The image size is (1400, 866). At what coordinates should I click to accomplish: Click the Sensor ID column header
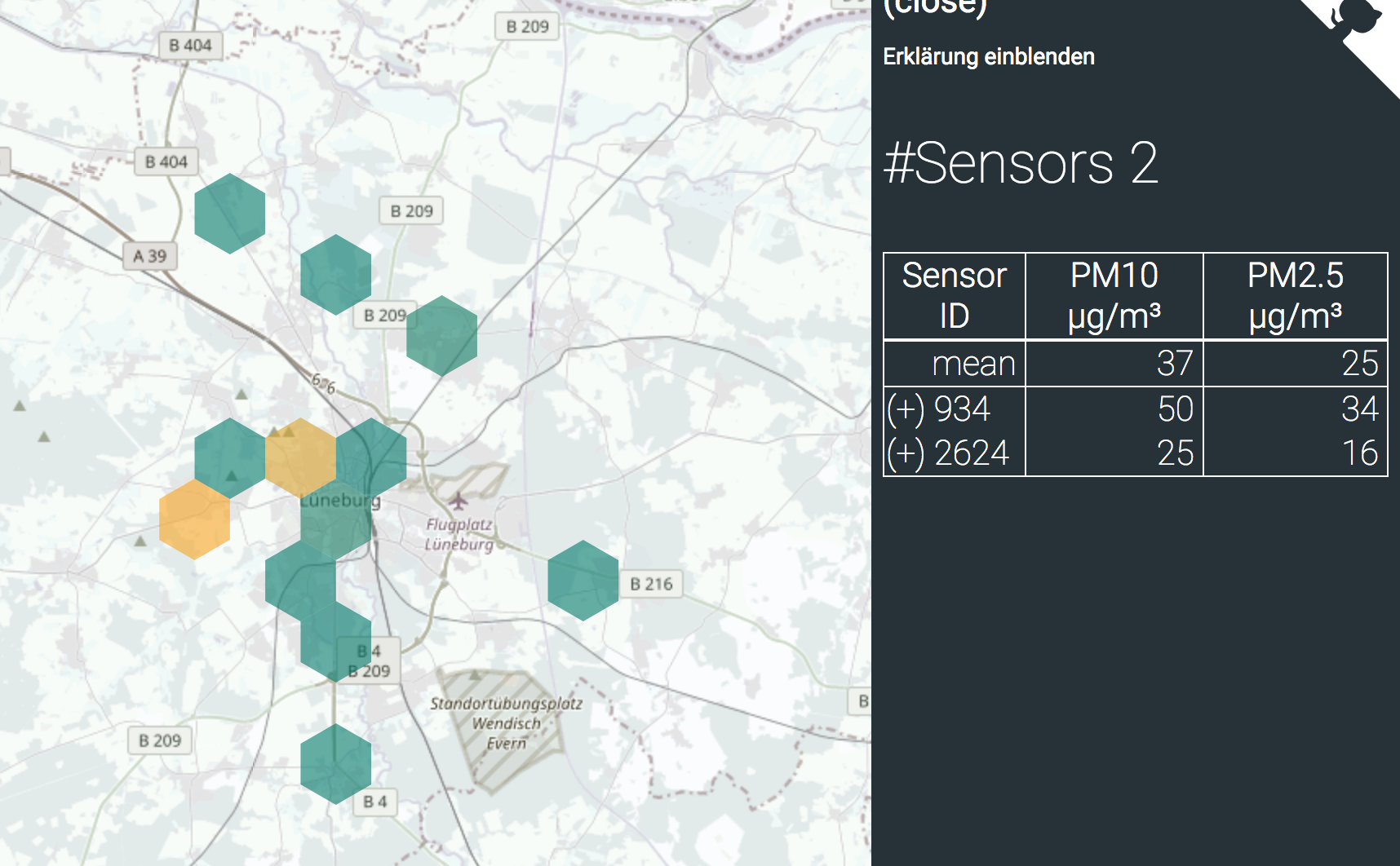click(x=955, y=296)
